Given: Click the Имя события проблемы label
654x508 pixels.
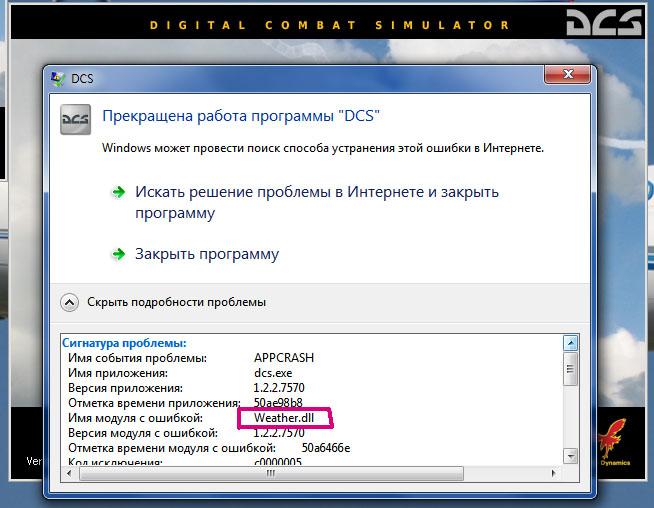Looking at the screenshot, I should click(138, 358).
